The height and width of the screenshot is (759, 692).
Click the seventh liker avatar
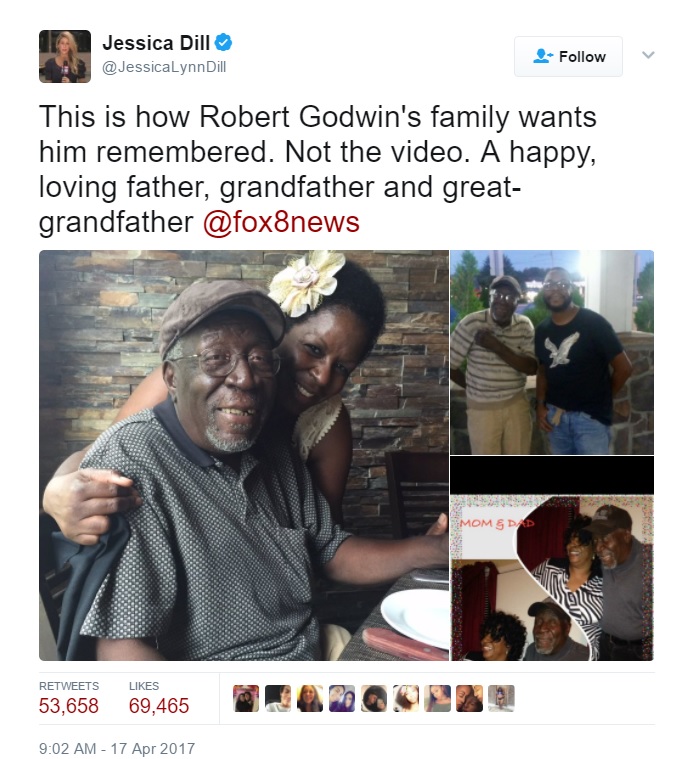(437, 698)
